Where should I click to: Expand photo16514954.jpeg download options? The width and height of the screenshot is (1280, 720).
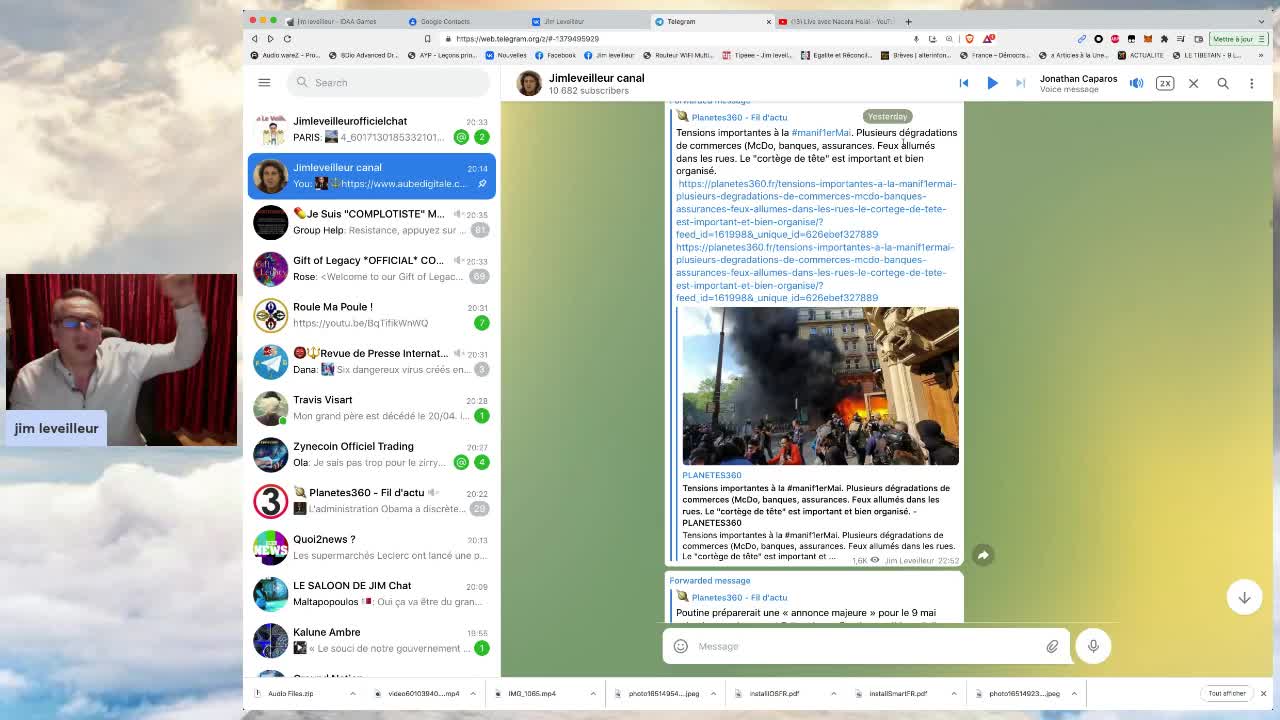tap(713, 693)
